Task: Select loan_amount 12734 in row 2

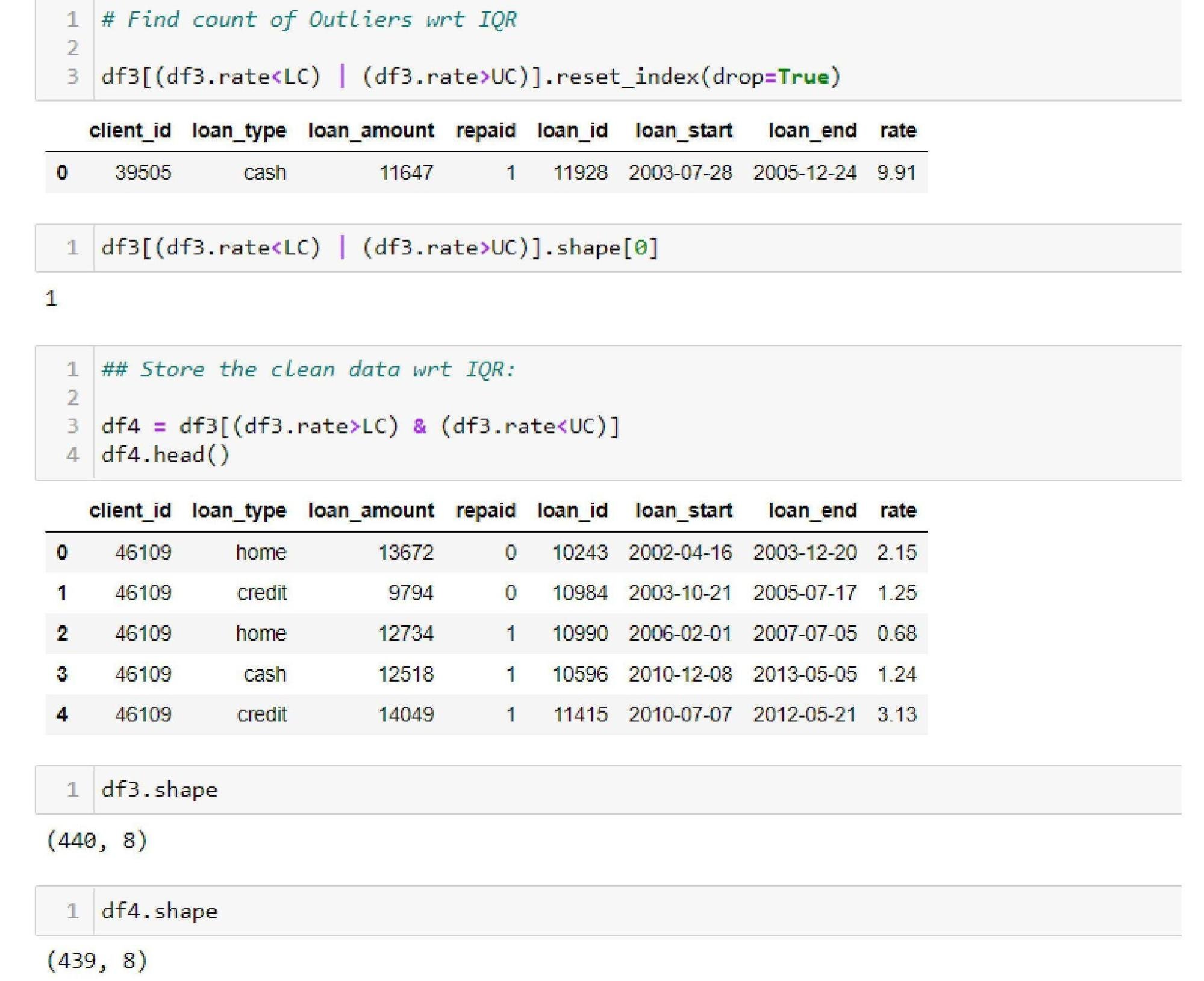Action: pos(406,633)
